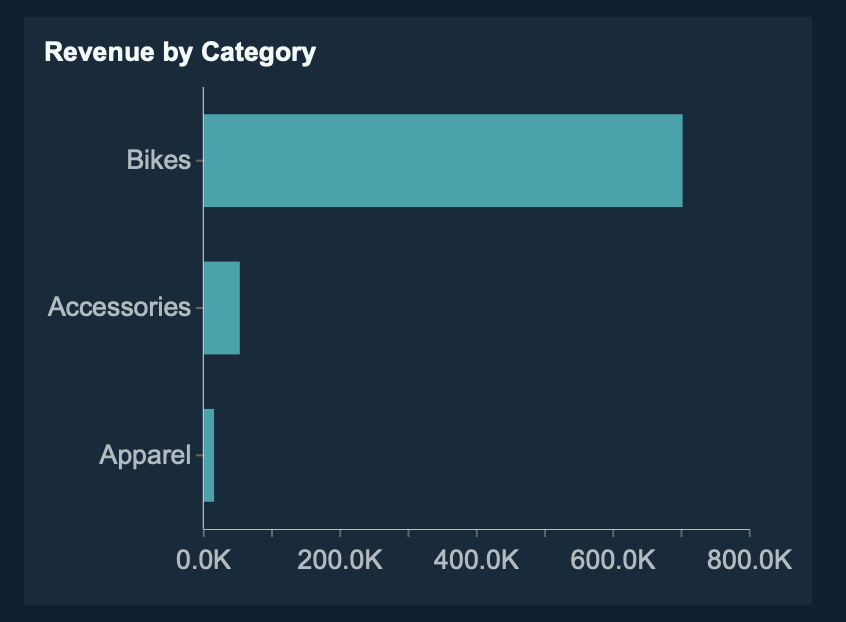Click the unlabeled tick between 0.0K and 200.0K

click(x=272, y=533)
